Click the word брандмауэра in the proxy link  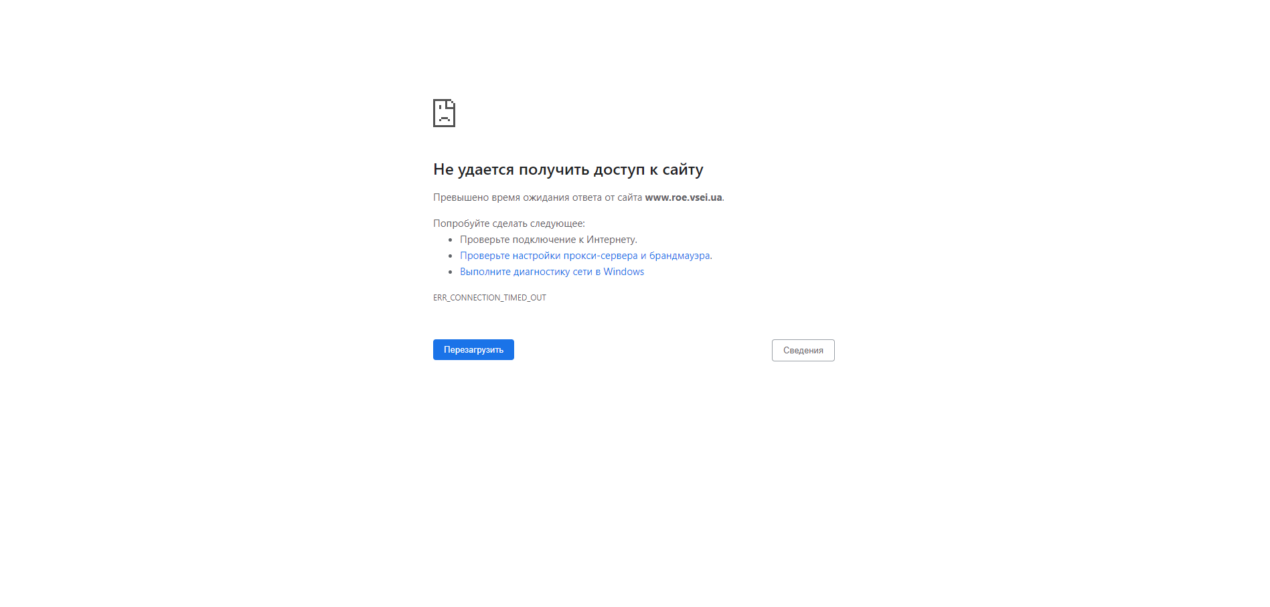click(x=680, y=255)
